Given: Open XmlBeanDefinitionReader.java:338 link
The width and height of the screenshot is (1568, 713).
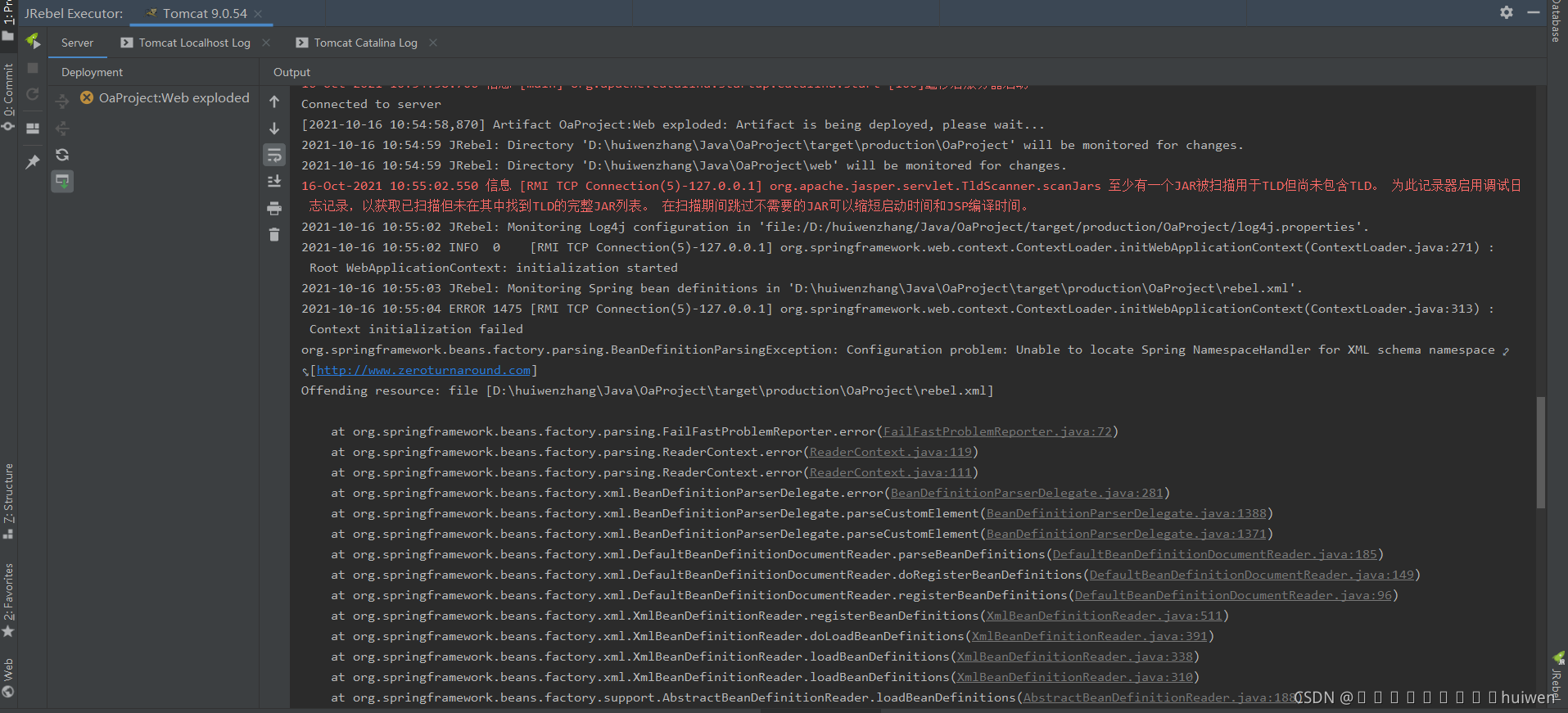Looking at the screenshot, I should [1074, 657].
